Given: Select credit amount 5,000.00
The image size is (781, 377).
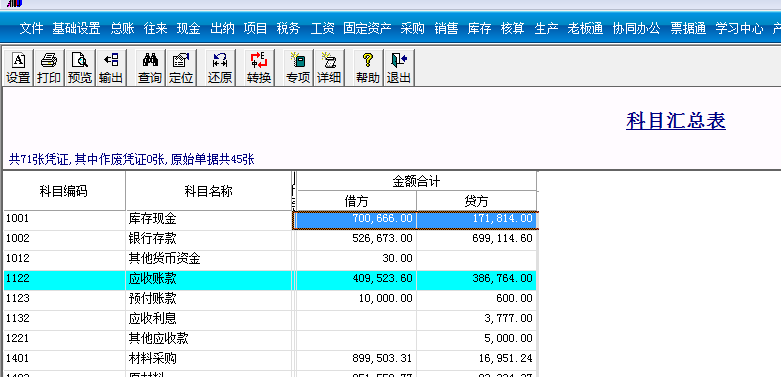Looking at the screenshot, I should tap(477, 339).
